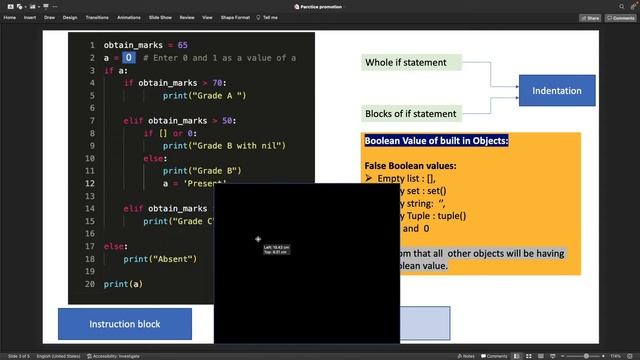Select the Indentation blue box
The image size is (640, 360).
pos(557,91)
